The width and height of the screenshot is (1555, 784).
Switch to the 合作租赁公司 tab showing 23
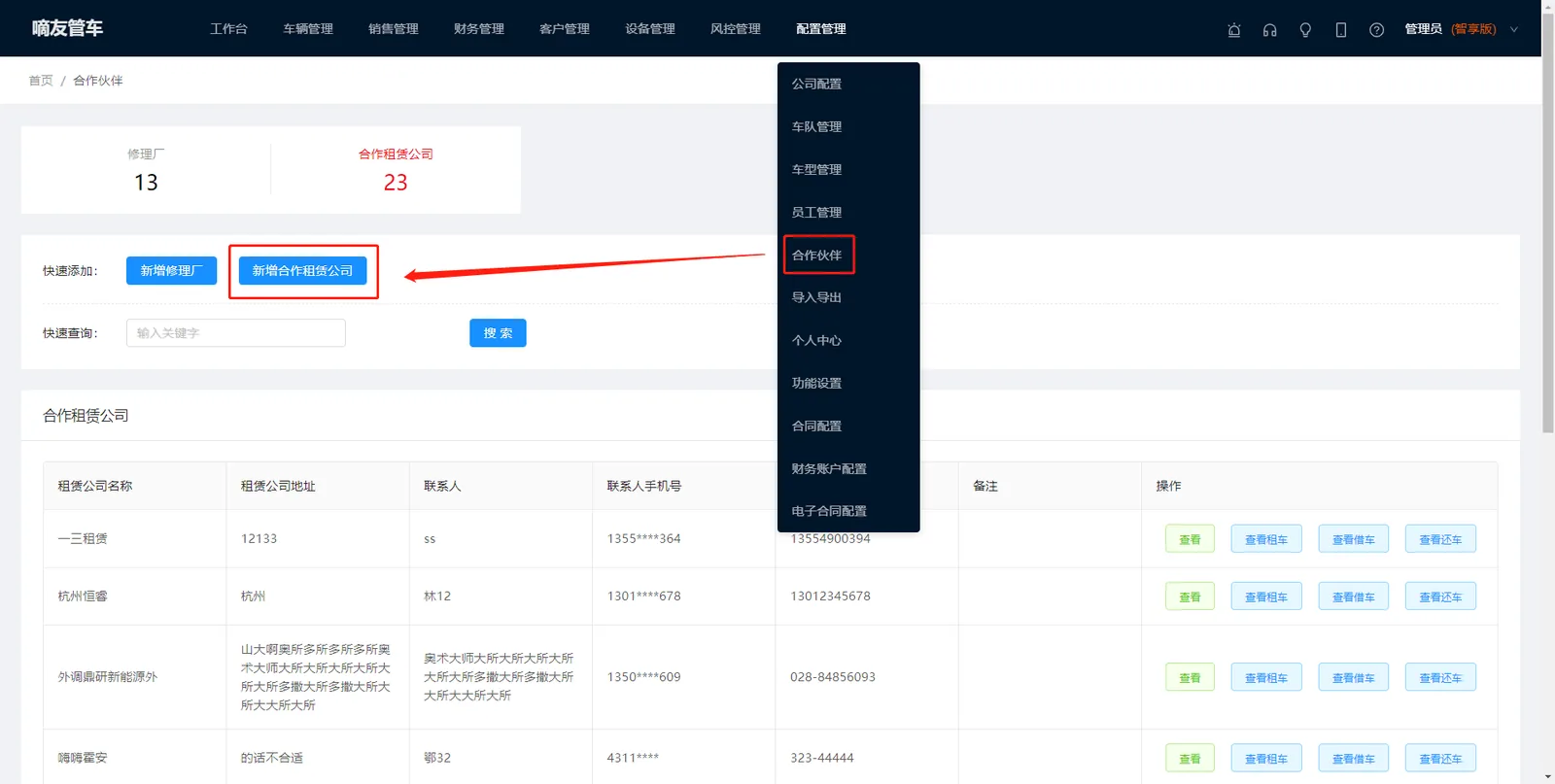(x=396, y=170)
